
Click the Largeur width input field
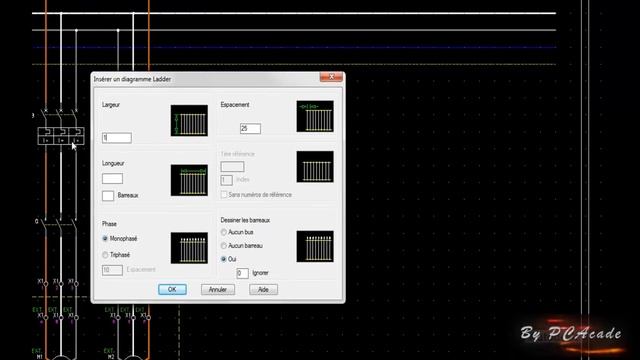[117, 138]
